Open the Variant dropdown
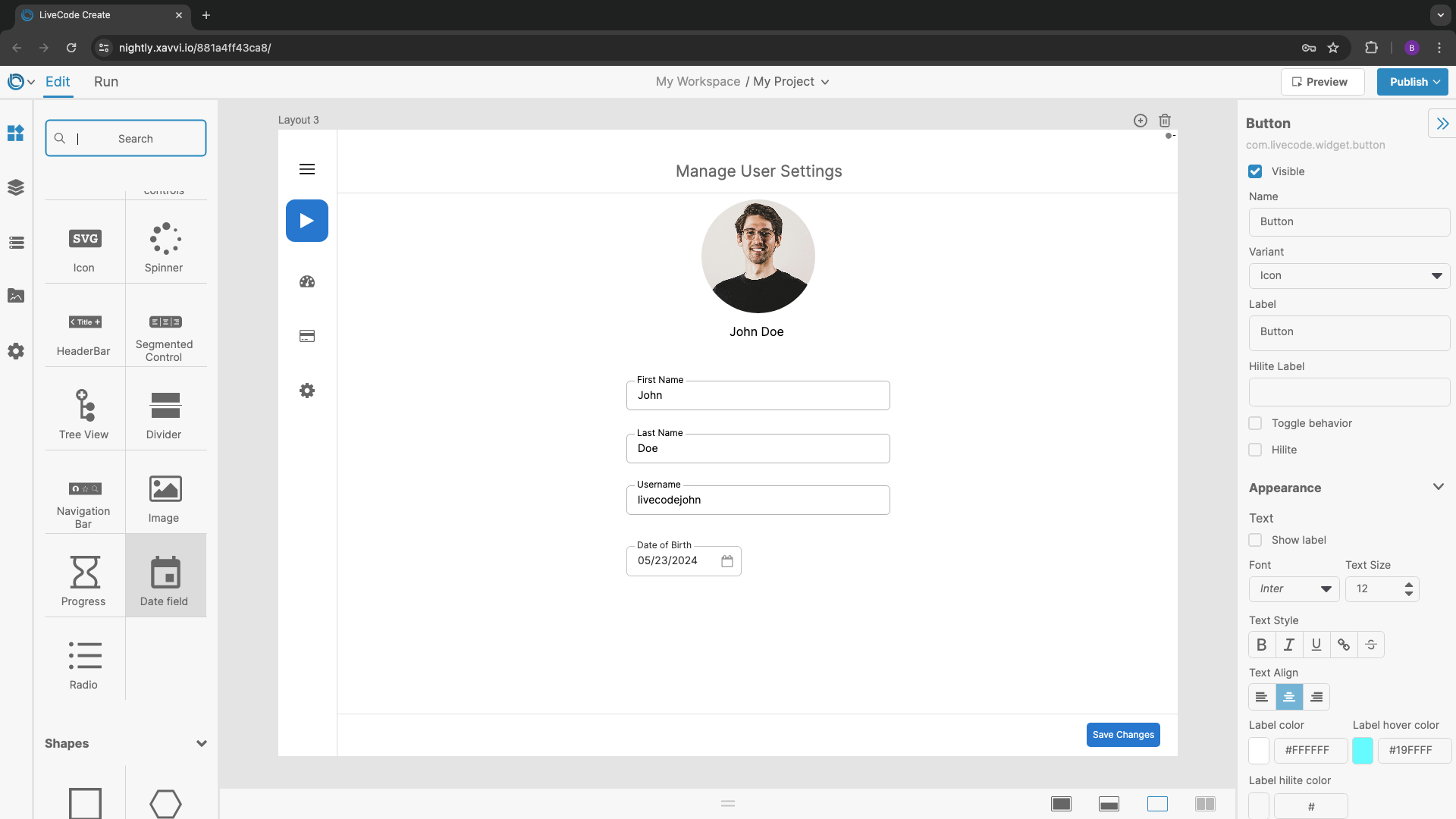This screenshot has width=1456, height=819. pyautogui.click(x=1349, y=276)
